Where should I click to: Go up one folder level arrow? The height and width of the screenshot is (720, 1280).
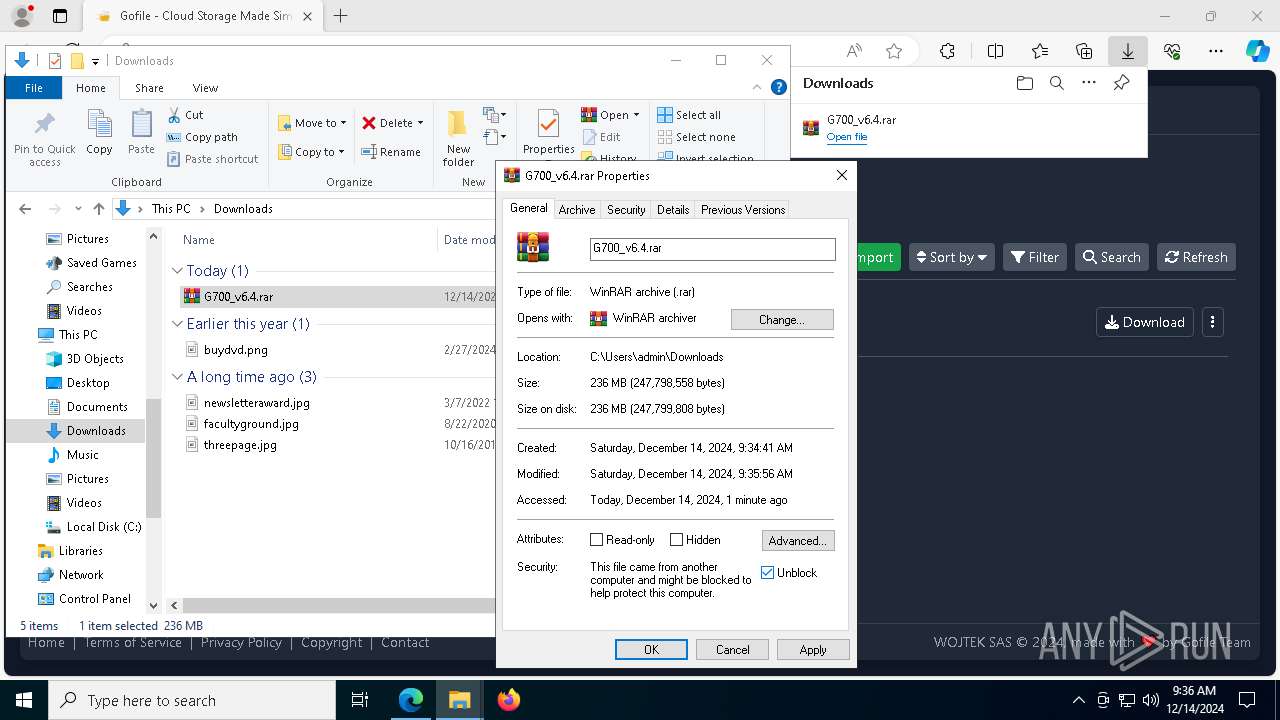click(98, 209)
